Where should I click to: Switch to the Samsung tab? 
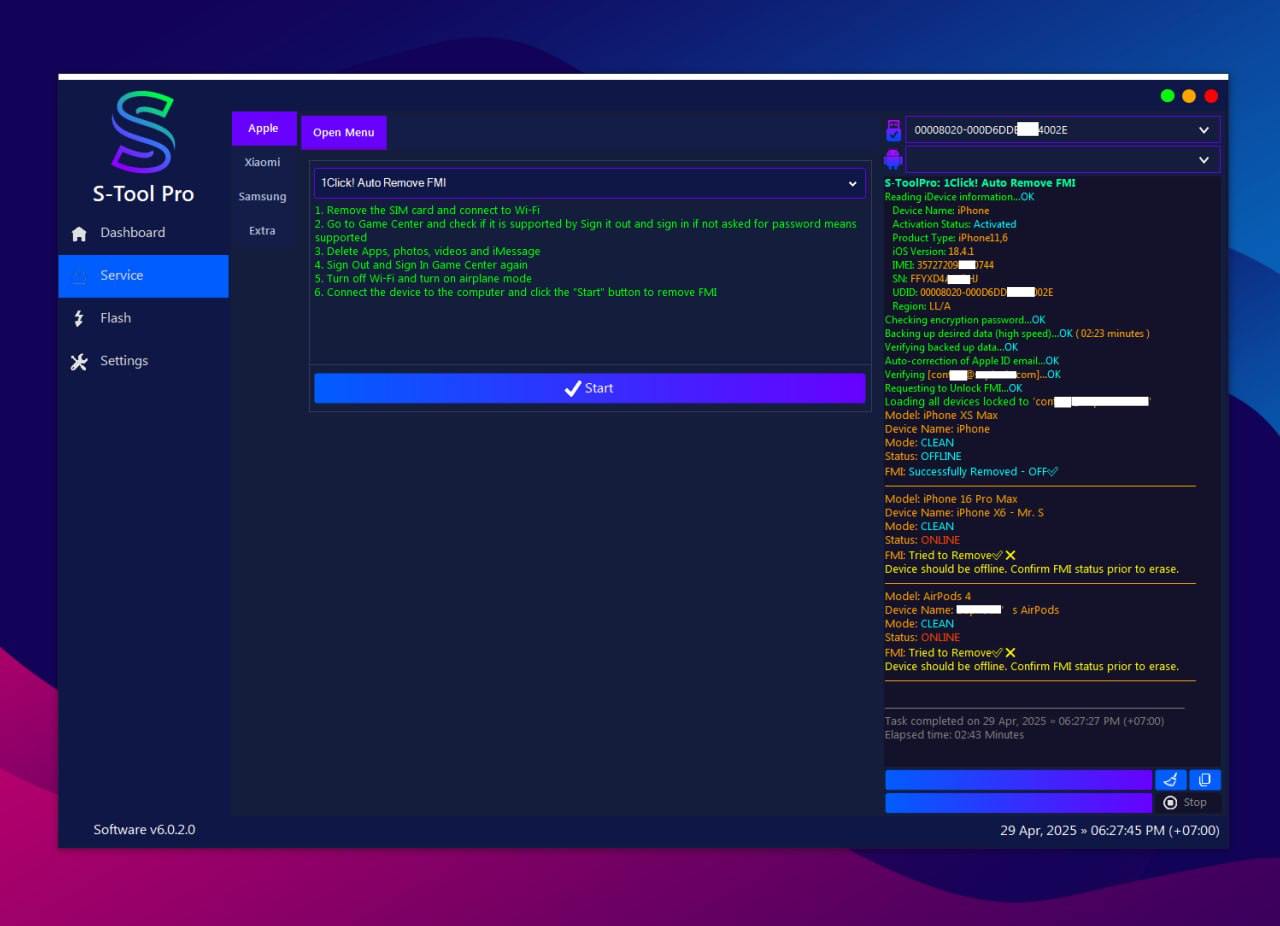(263, 197)
